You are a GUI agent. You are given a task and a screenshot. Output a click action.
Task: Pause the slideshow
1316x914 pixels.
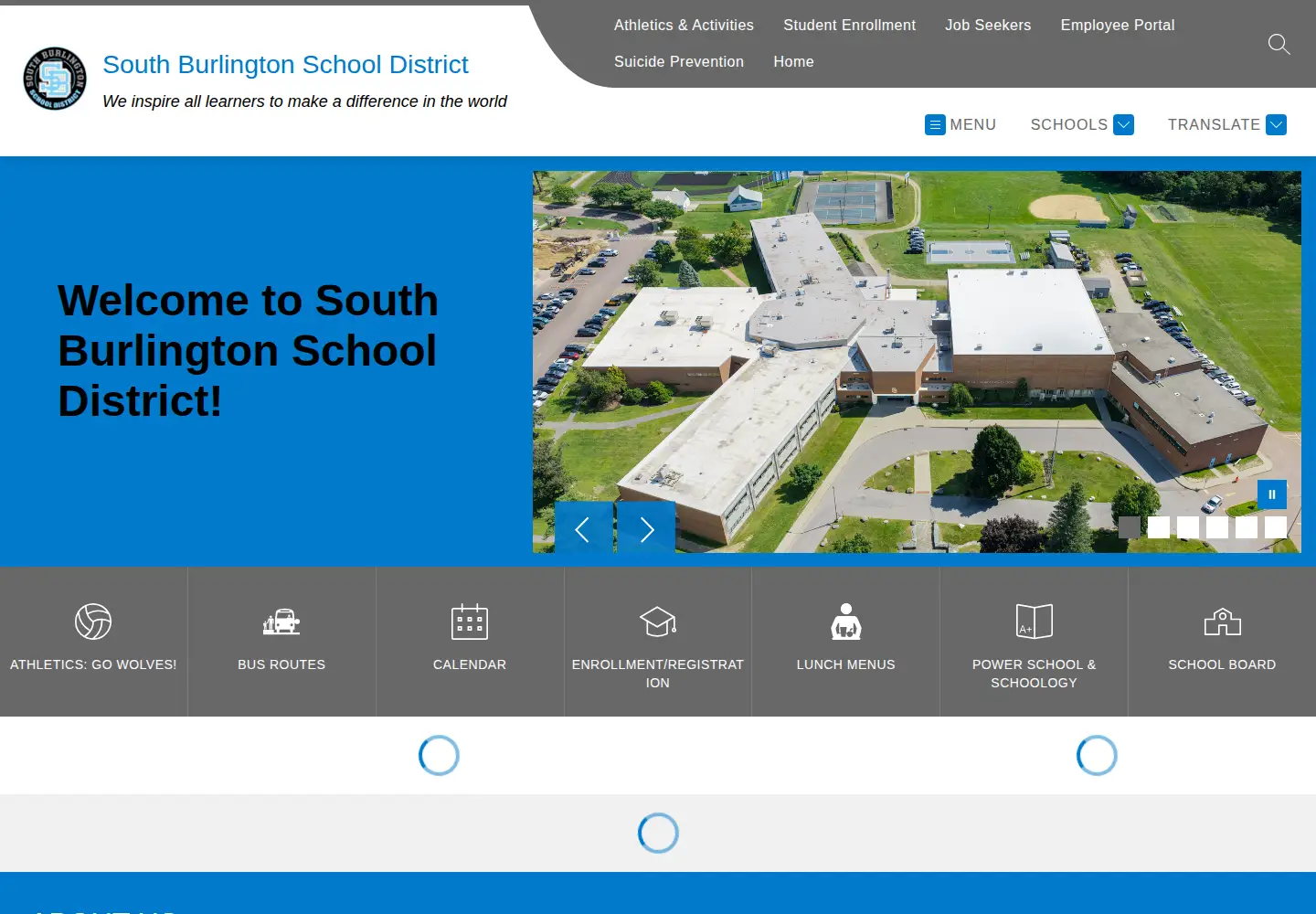(x=1272, y=494)
